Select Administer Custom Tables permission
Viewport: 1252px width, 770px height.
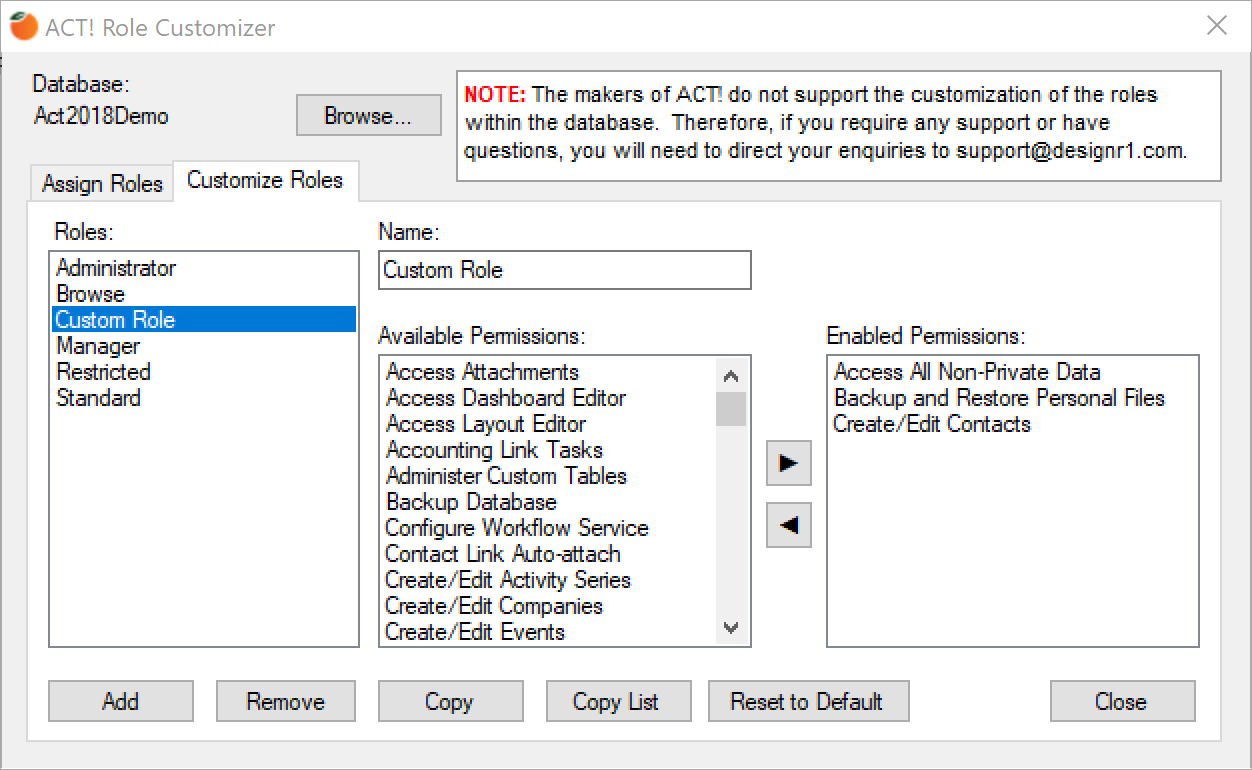pyautogui.click(x=549, y=476)
